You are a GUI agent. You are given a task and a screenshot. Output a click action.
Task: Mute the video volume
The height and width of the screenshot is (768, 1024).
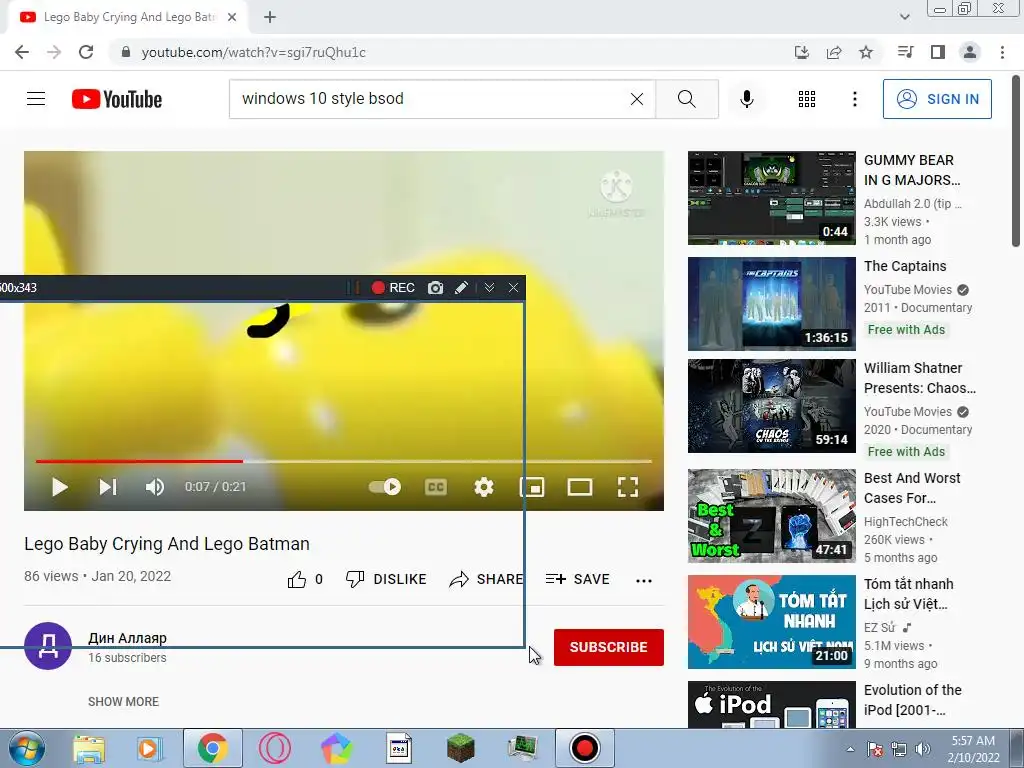click(155, 487)
